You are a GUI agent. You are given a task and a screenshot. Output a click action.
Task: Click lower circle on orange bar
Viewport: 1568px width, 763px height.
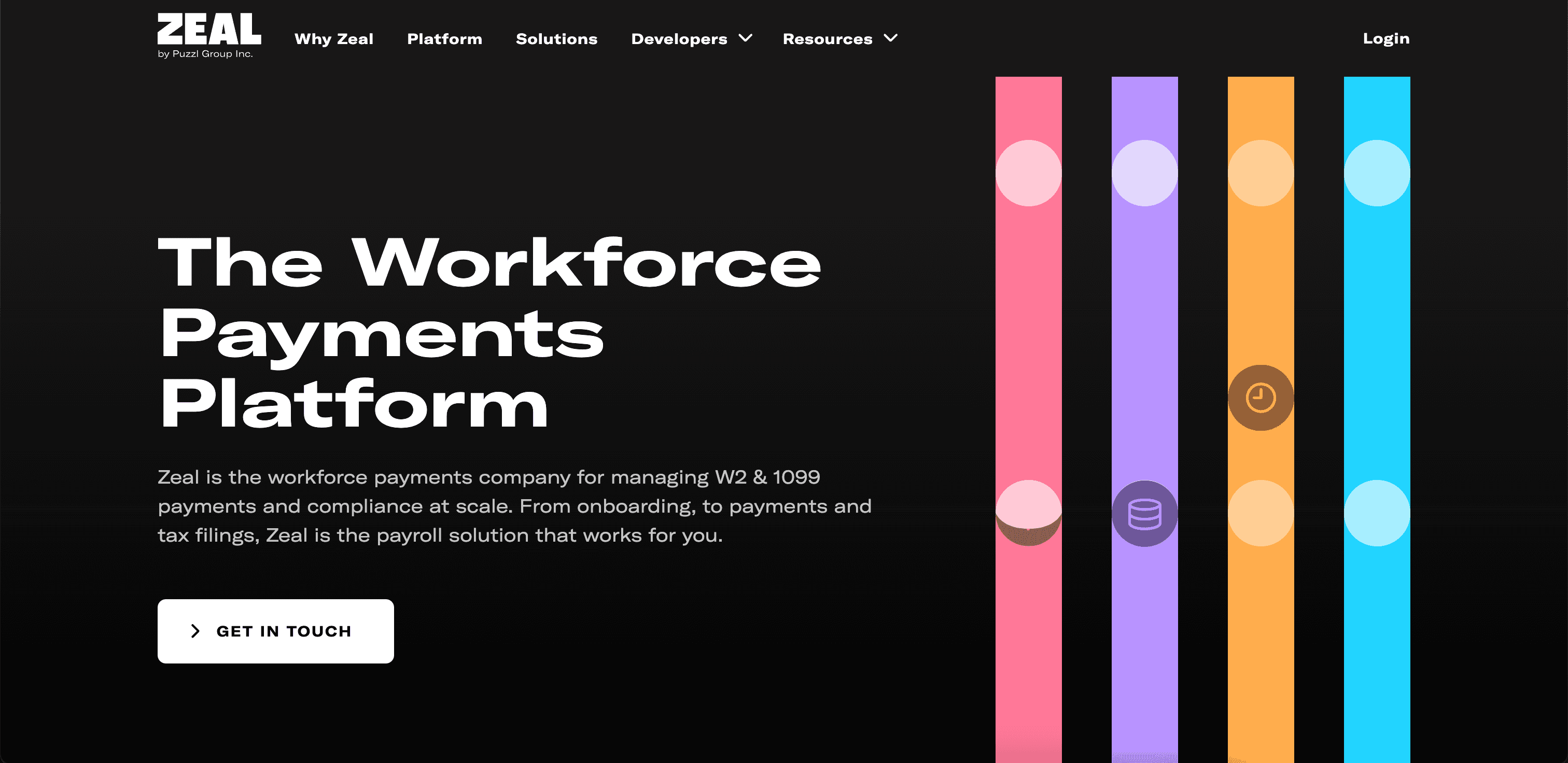1260,513
